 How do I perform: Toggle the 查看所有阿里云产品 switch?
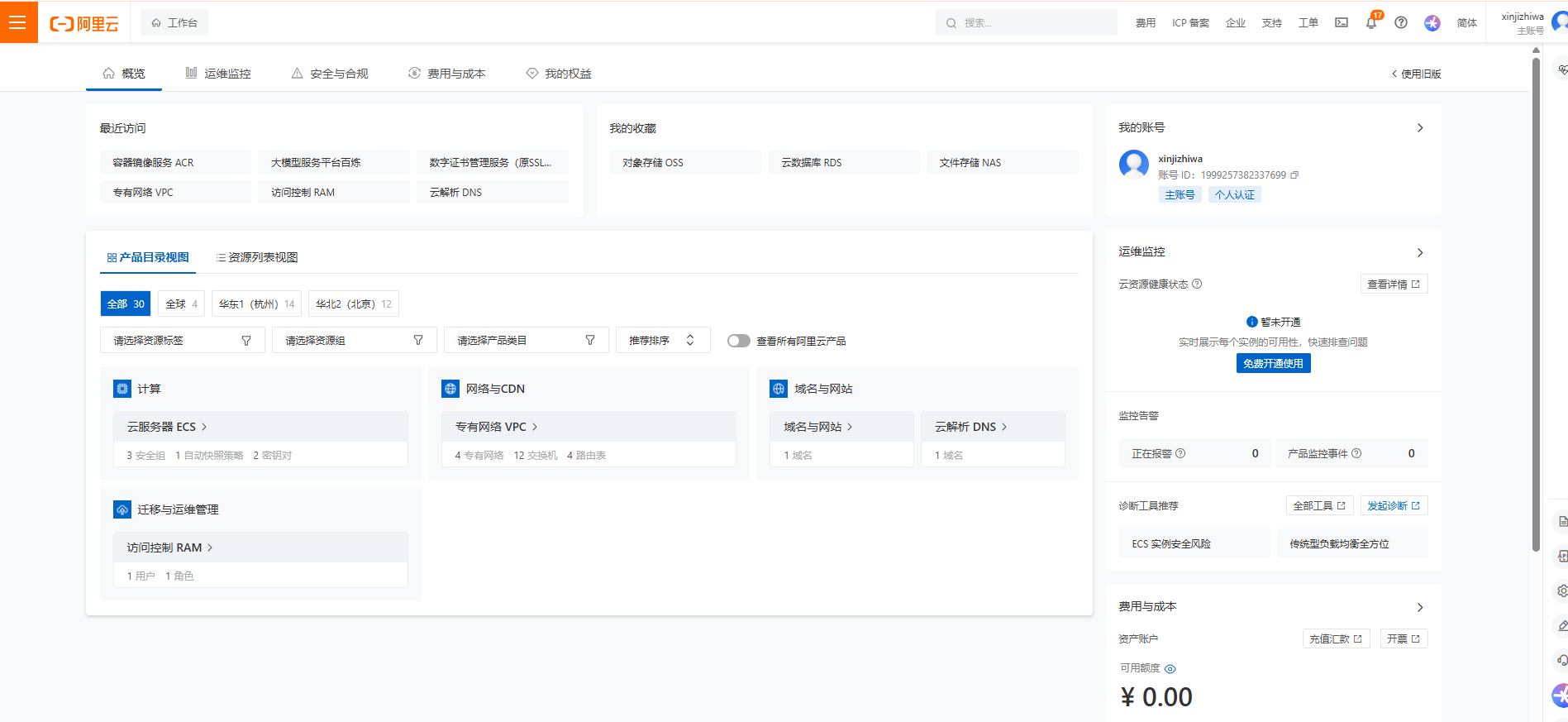(738, 341)
